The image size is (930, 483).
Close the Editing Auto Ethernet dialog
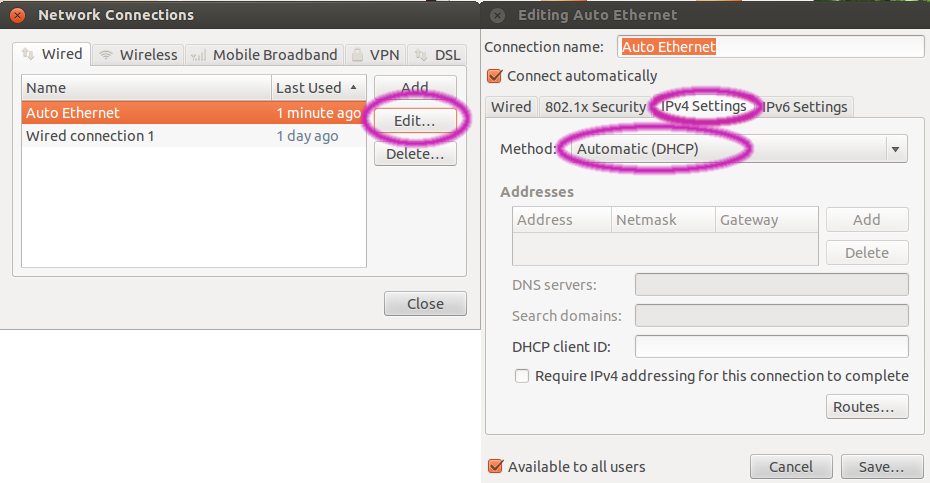click(497, 15)
